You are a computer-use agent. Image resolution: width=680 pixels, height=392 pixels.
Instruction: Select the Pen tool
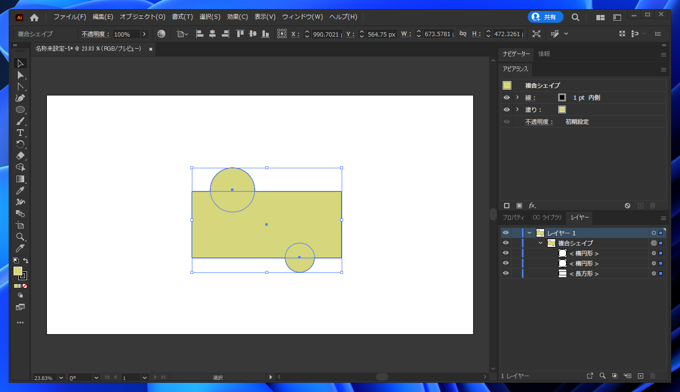[x=20, y=98]
